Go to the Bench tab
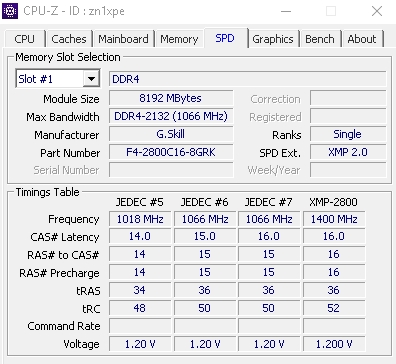Screen dimensions: 396x364 [x=320, y=39]
